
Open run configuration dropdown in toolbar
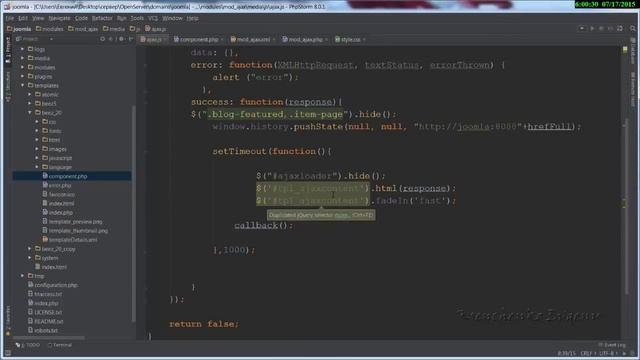pyautogui.click(x=582, y=29)
